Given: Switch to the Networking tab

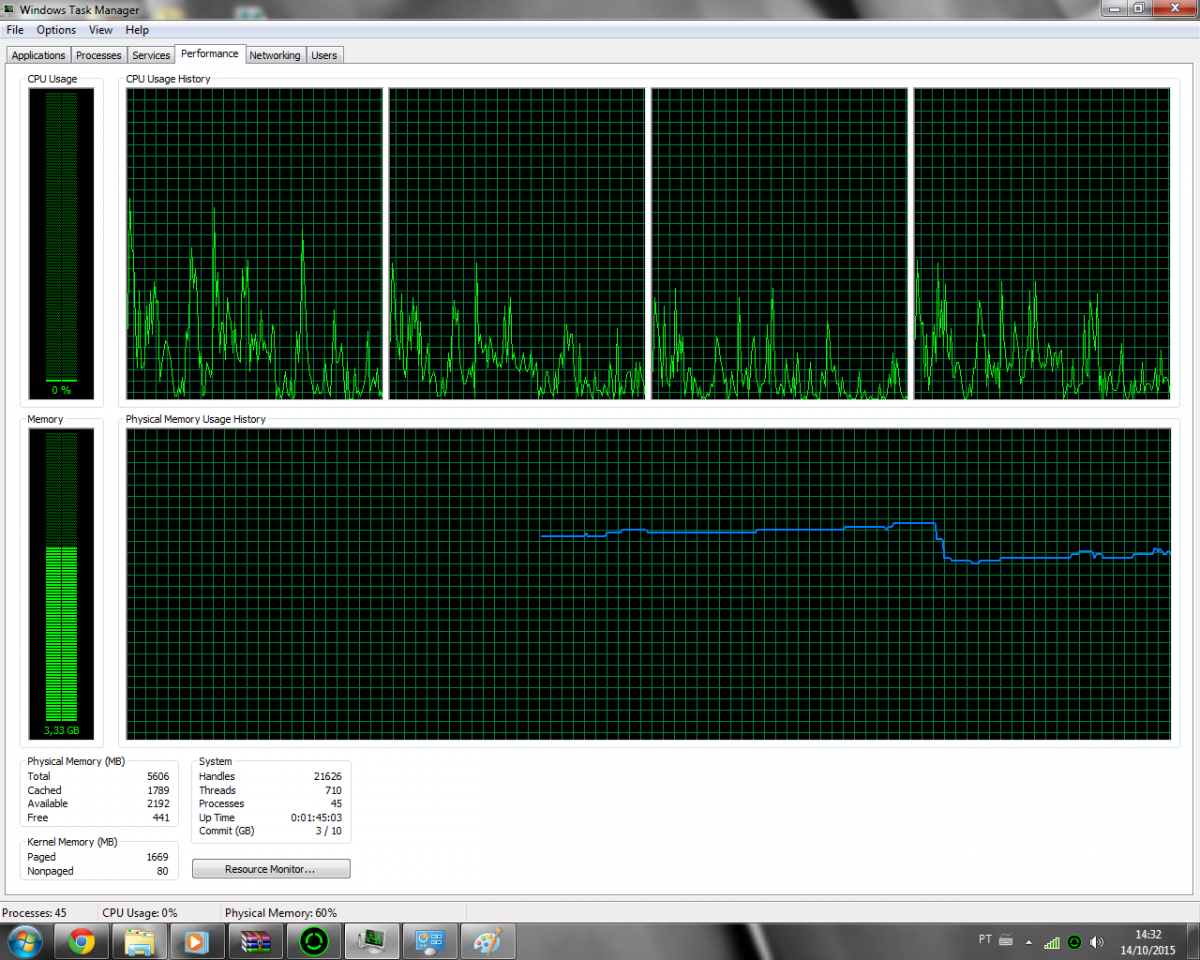Looking at the screenshot, I should 275,56.
